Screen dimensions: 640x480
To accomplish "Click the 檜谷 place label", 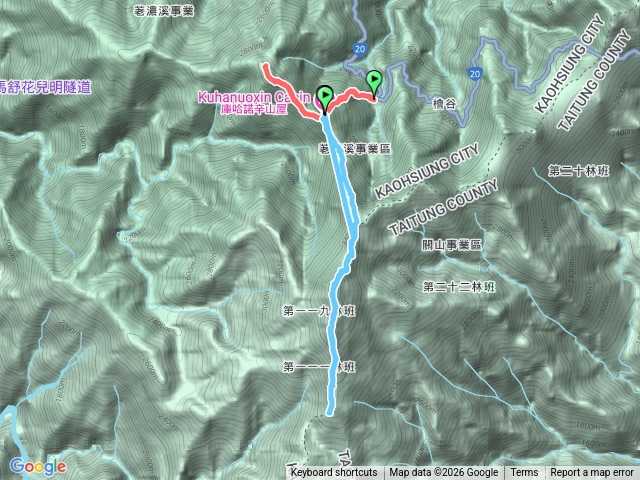I will [444, 104].
